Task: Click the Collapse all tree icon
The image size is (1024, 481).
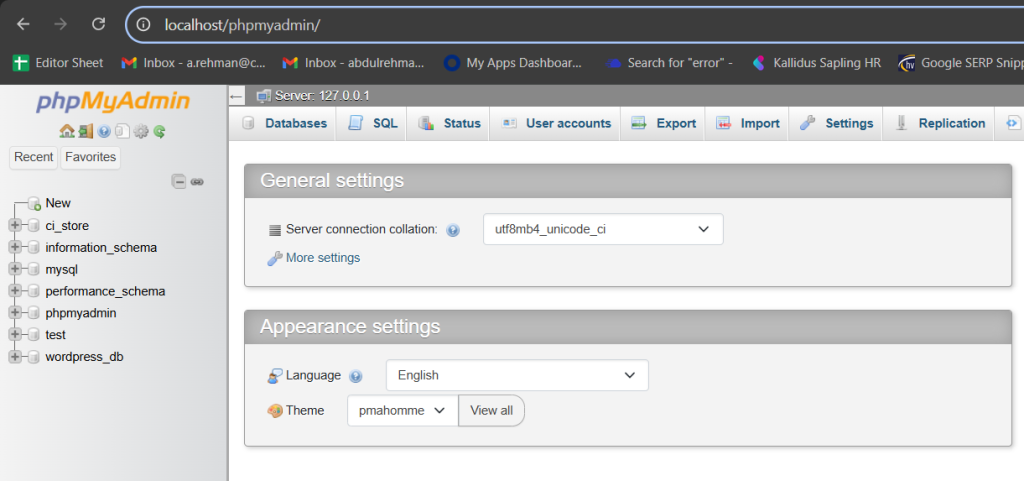Action: pyautogui.click(x=179, y=181)
